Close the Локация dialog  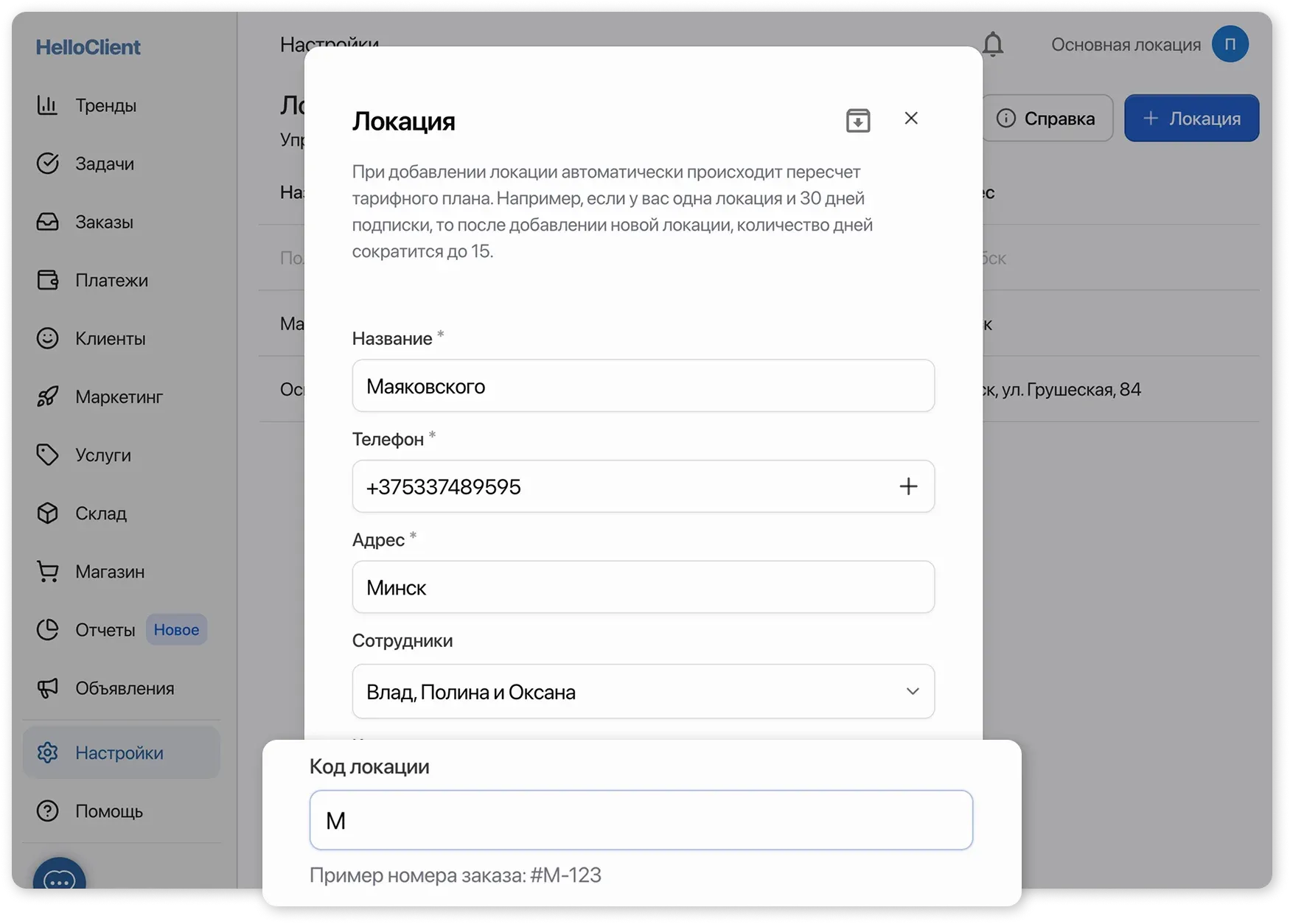pos(911,119)
